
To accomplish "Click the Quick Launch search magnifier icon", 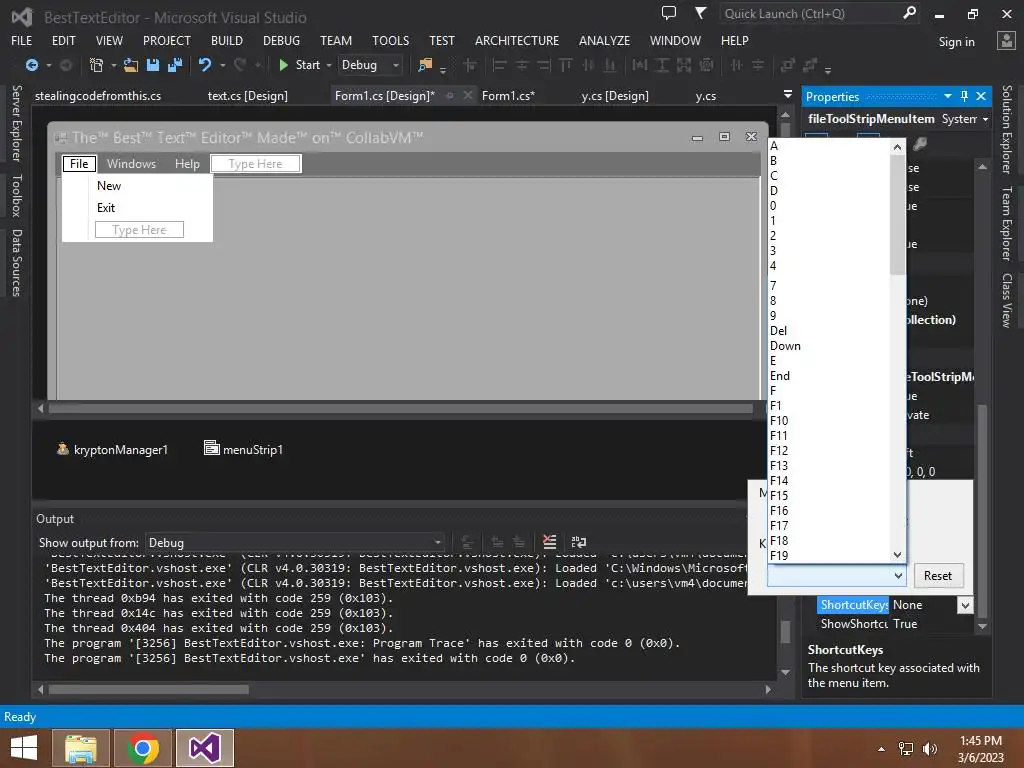I will (x=909, y=12).
